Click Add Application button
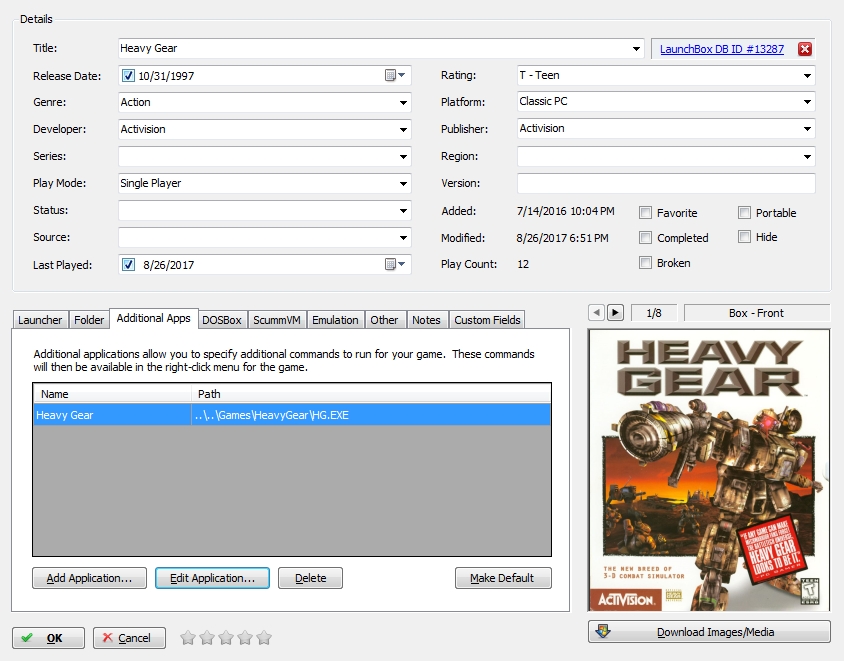Viewport: 844px width, 661px height. click(89, 578)
